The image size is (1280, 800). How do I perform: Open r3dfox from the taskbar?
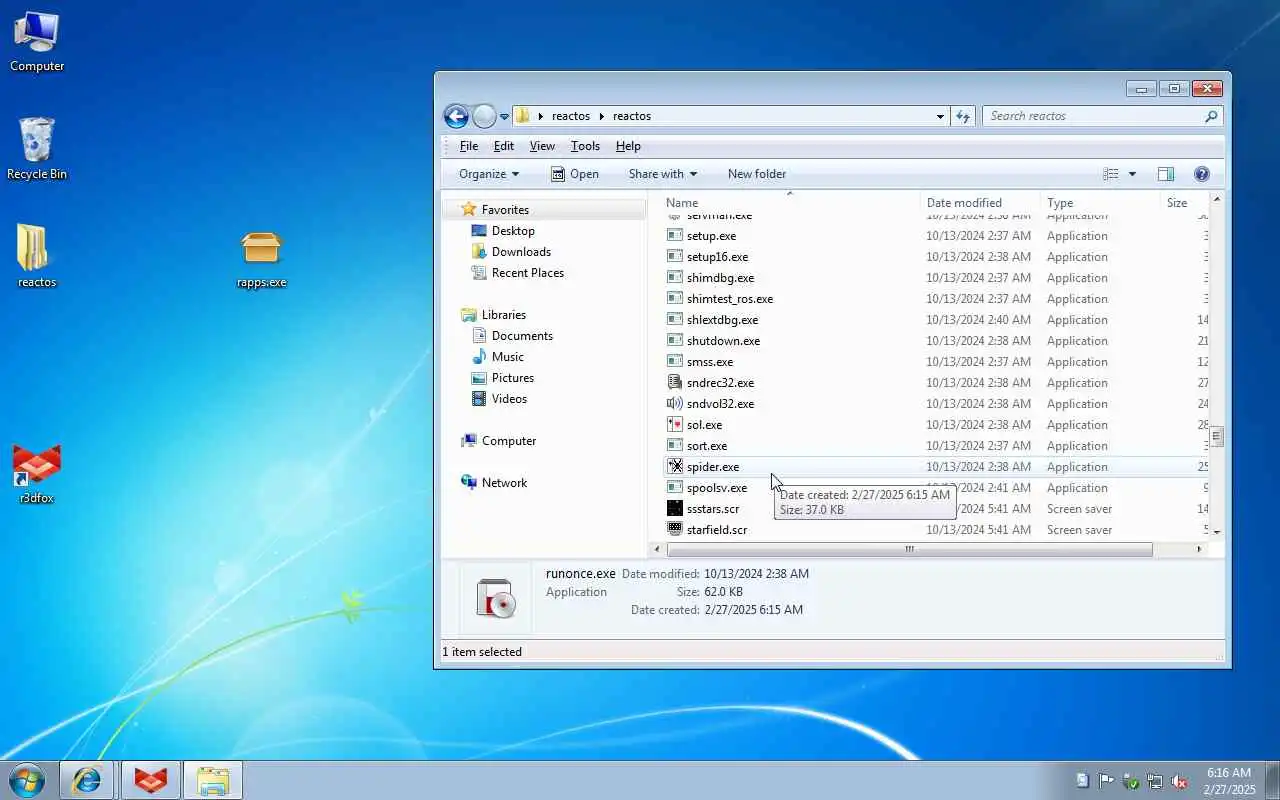(x=151, y=780)
